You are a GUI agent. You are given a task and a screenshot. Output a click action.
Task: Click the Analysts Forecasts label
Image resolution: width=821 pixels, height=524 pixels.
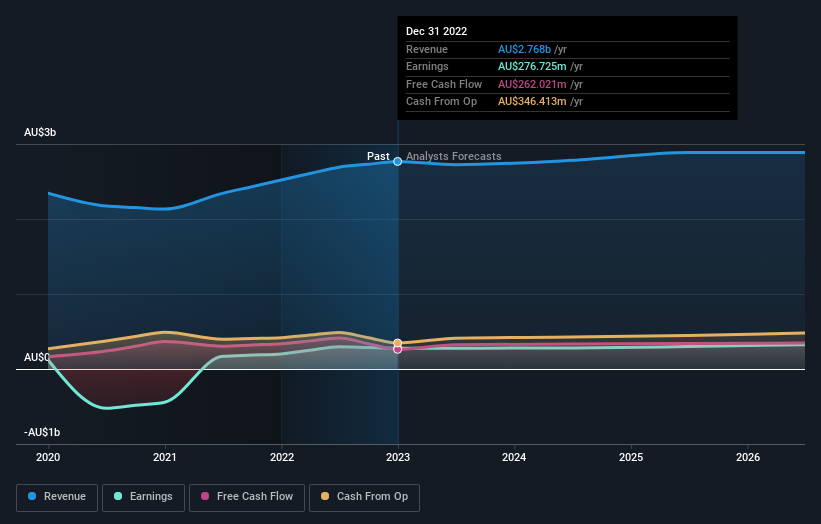pyautogui.click(x=453, y=156)
